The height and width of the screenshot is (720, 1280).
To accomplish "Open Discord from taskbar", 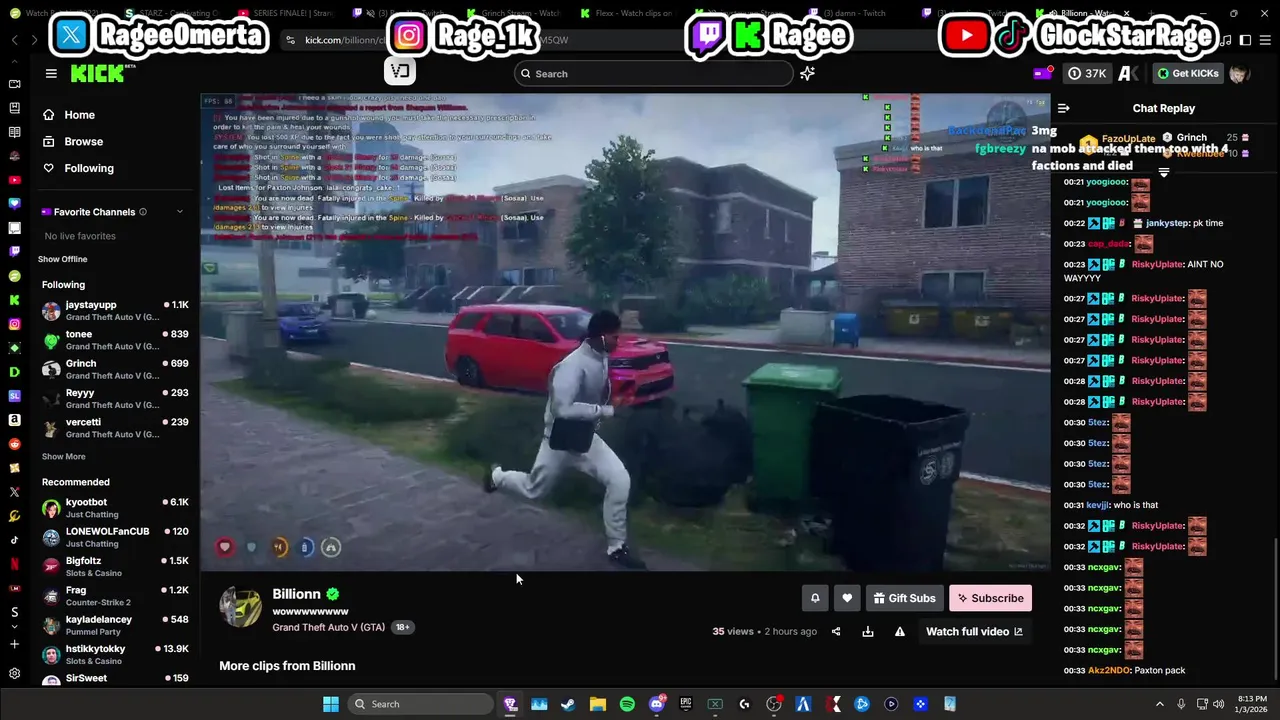I will pyautogui.click(x=657, y=704).
